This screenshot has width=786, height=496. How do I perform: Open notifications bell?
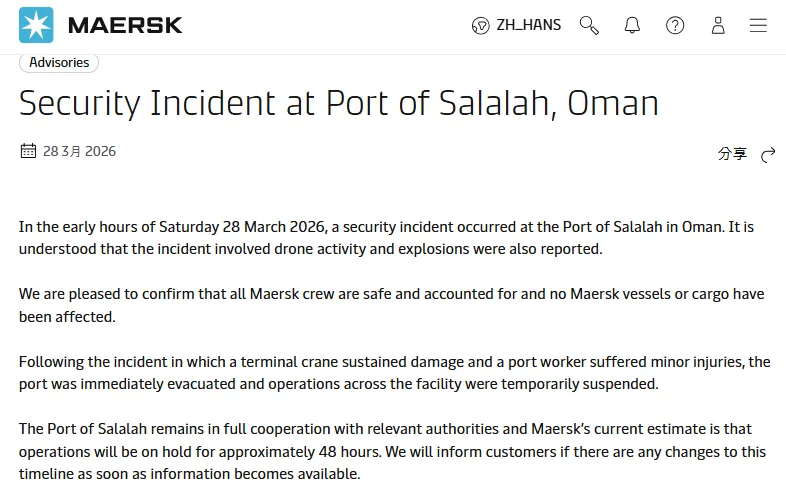click(x=632, y=25)
